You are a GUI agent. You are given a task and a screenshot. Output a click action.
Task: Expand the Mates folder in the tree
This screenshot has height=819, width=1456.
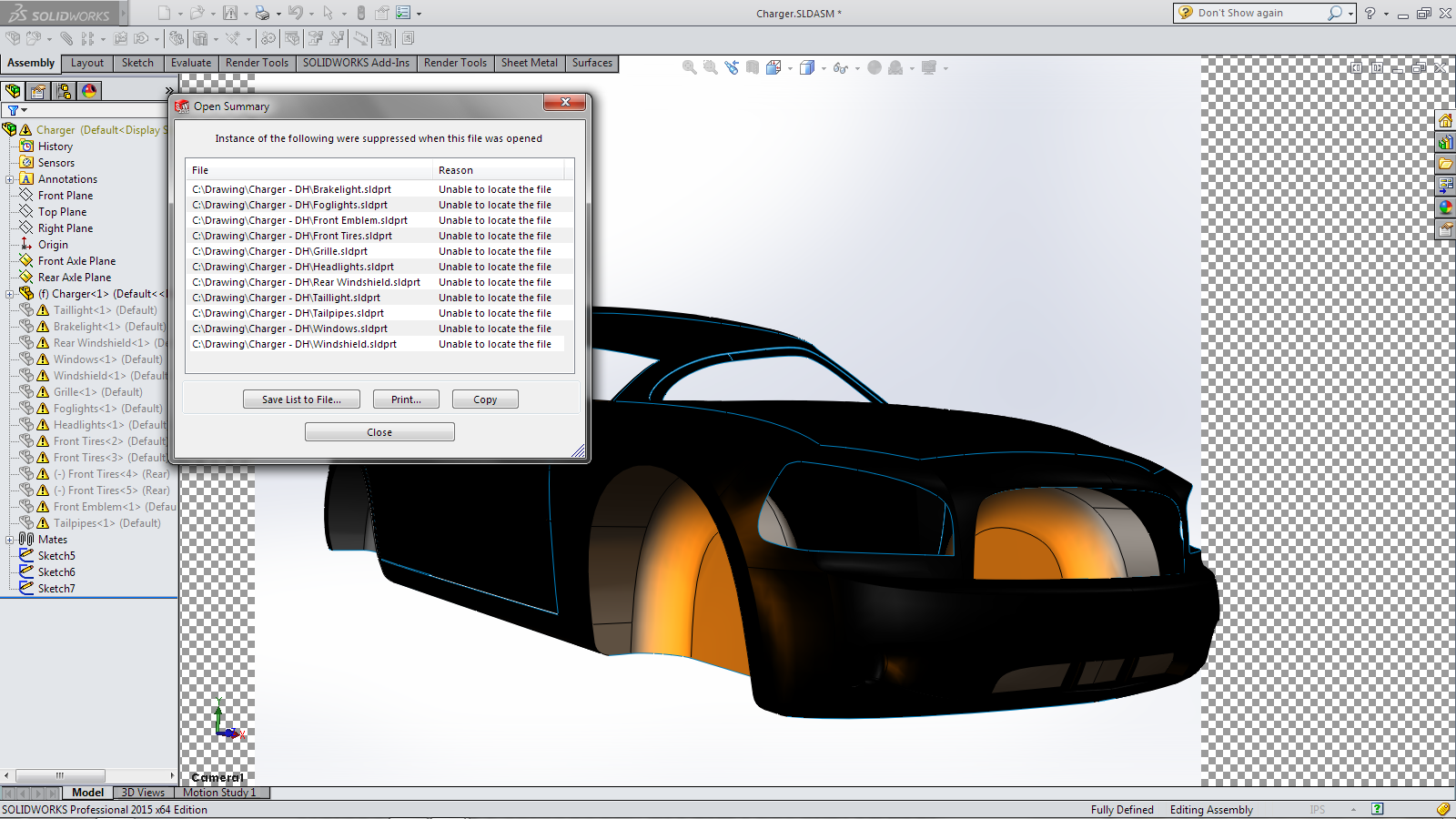(10, 540)
